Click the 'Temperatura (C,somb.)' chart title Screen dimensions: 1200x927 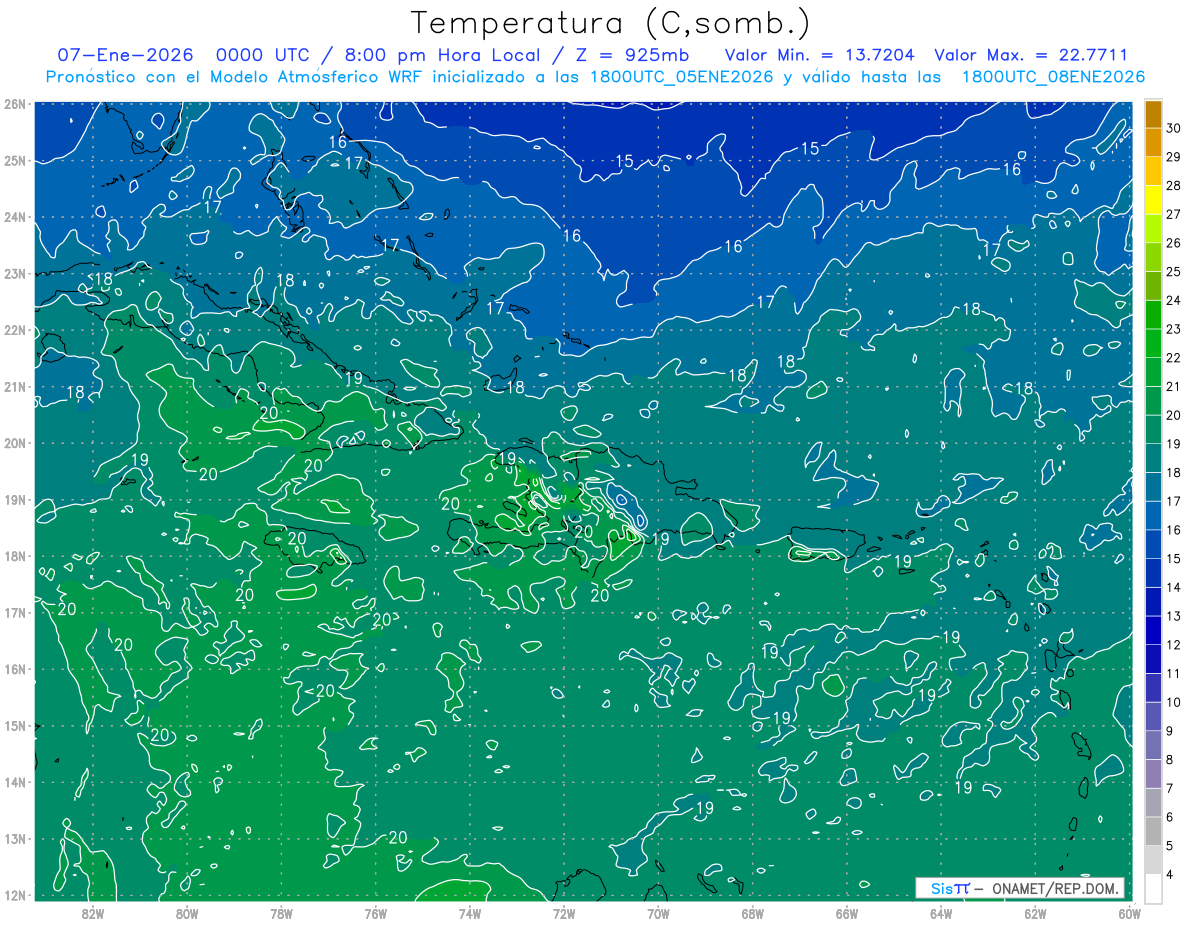click(610, 23)
